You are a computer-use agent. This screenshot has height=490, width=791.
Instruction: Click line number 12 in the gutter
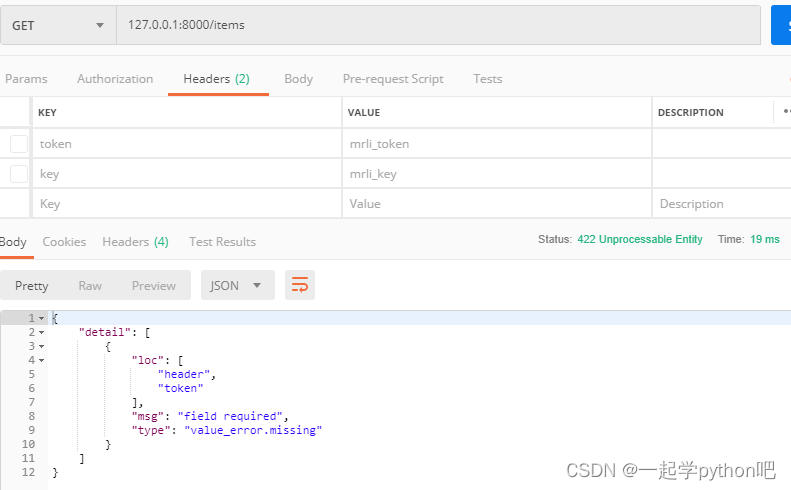click(28, 472)
